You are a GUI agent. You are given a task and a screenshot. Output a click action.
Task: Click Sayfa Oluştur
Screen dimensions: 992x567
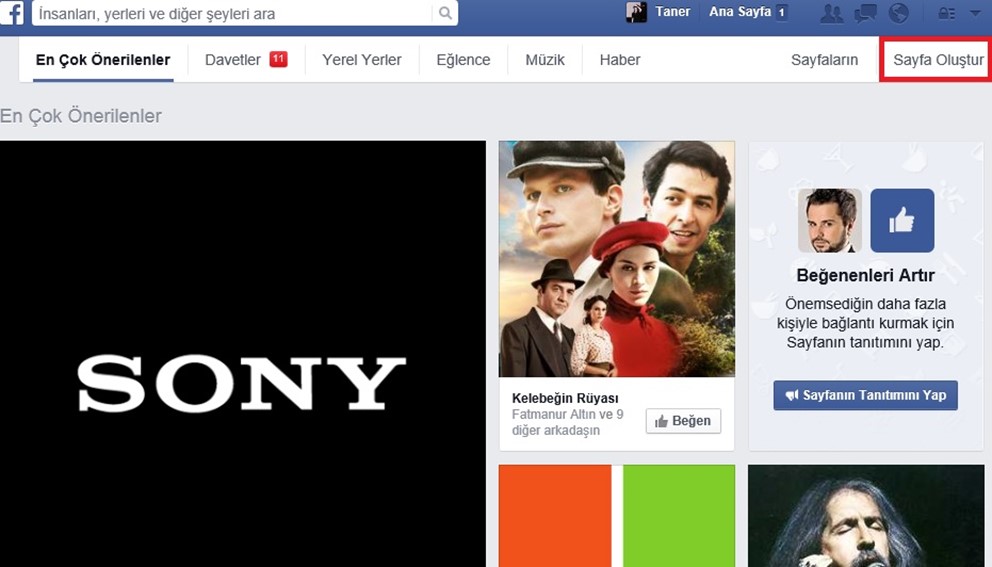(x=938, y=60)
